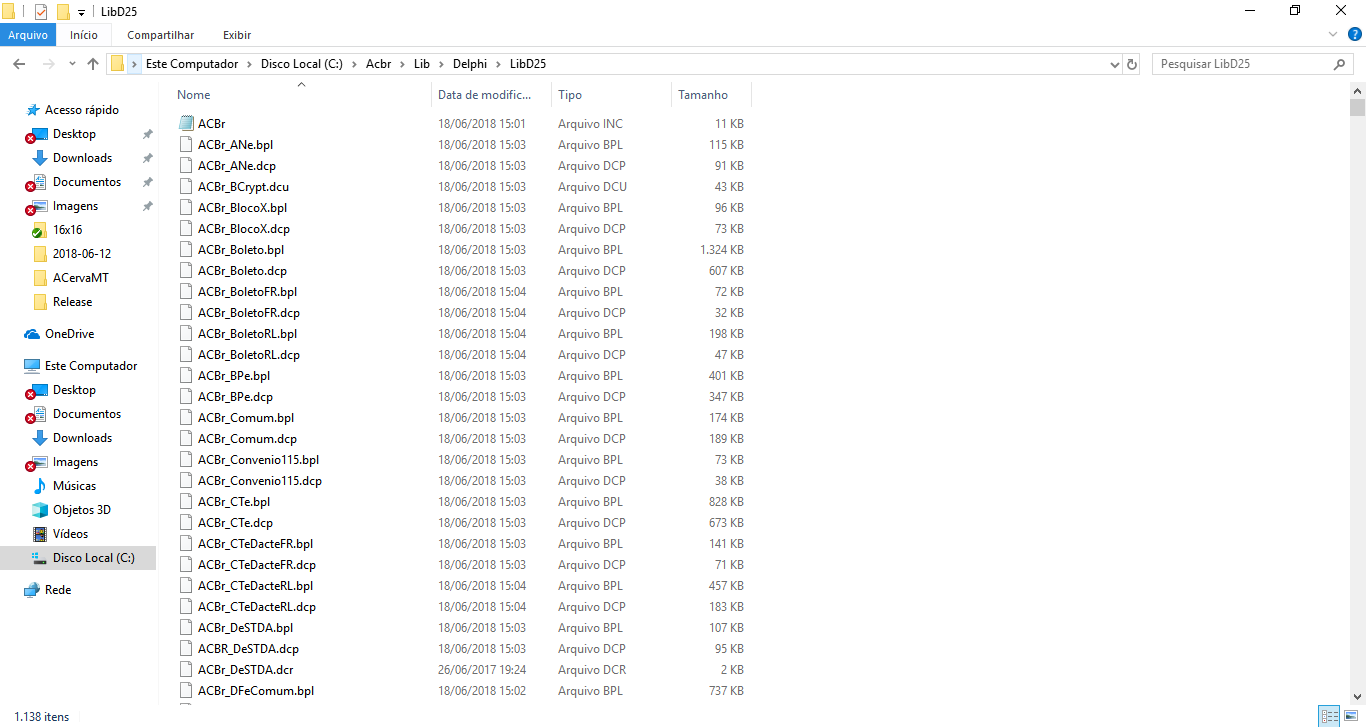Click the ACBr_CTe.dcp file icon
Screen dimensions: 1366x727
click(x=185, y=523)
